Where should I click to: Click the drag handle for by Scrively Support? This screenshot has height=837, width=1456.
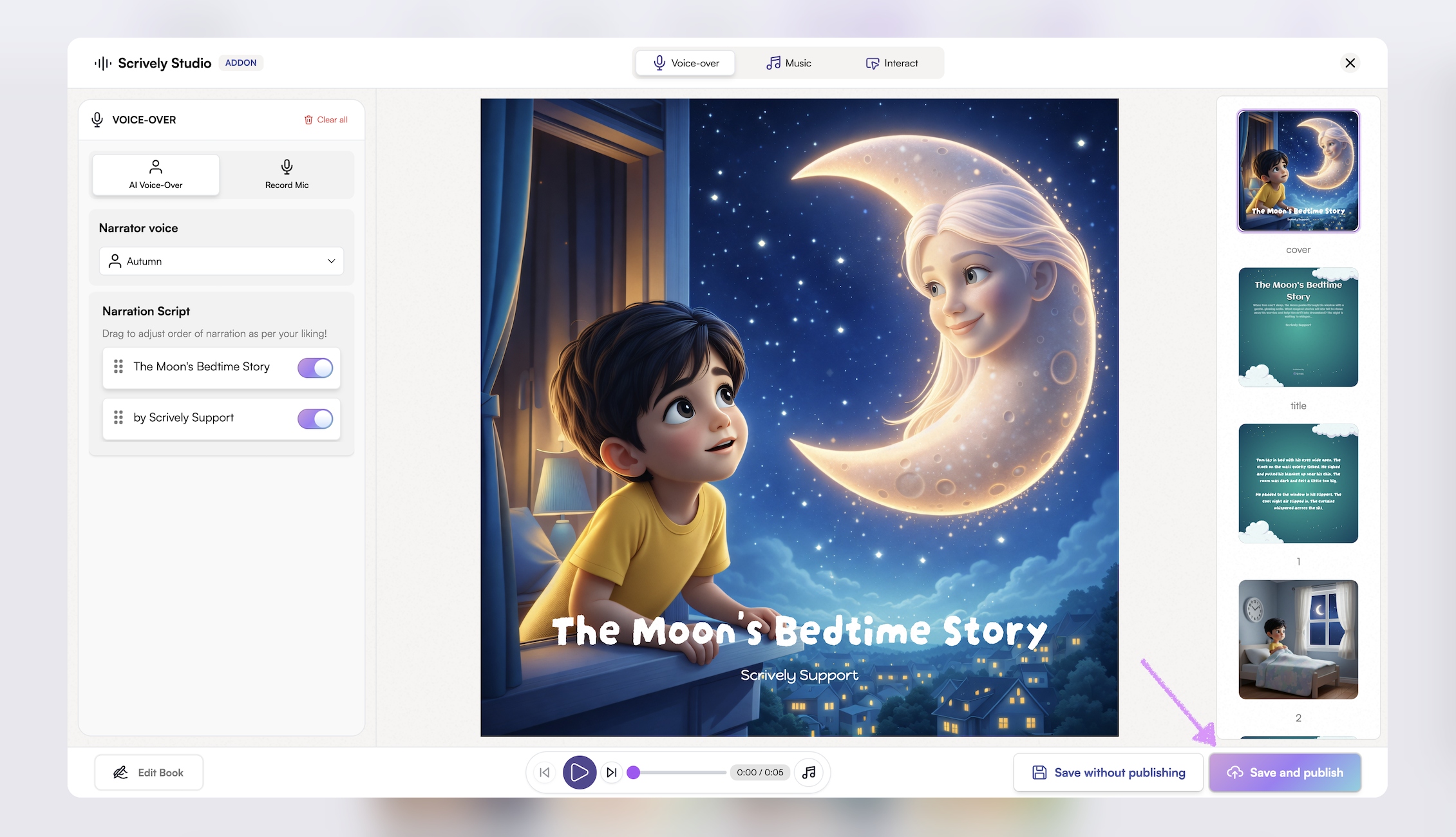tap(118, 418)
